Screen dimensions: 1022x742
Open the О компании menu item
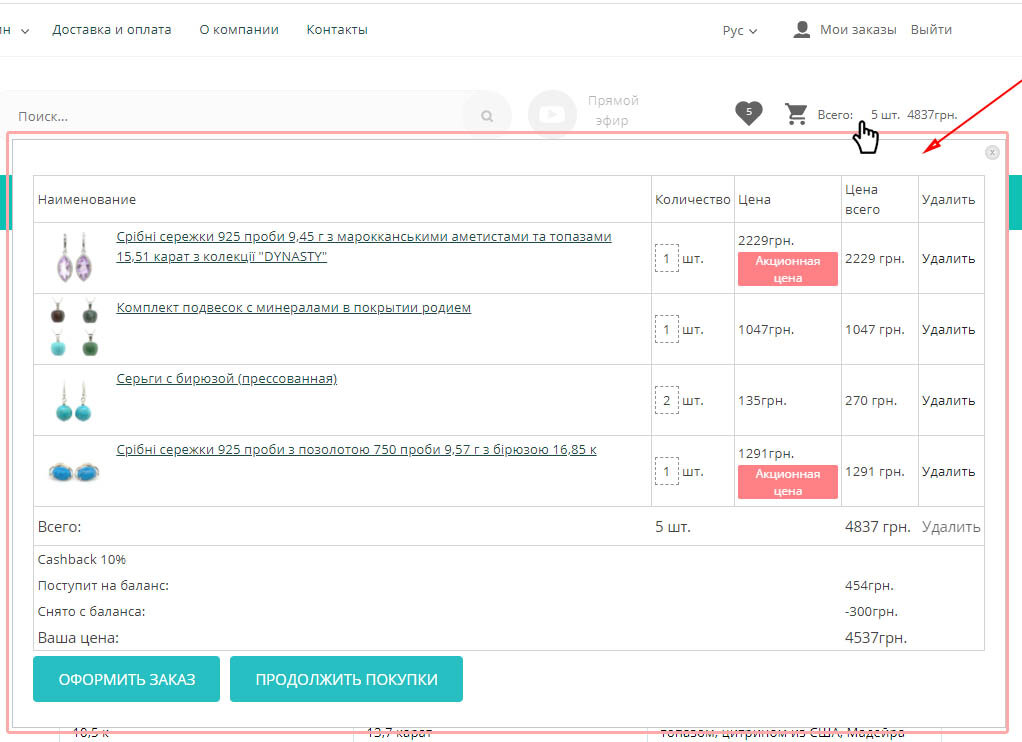tap(239, 30)
